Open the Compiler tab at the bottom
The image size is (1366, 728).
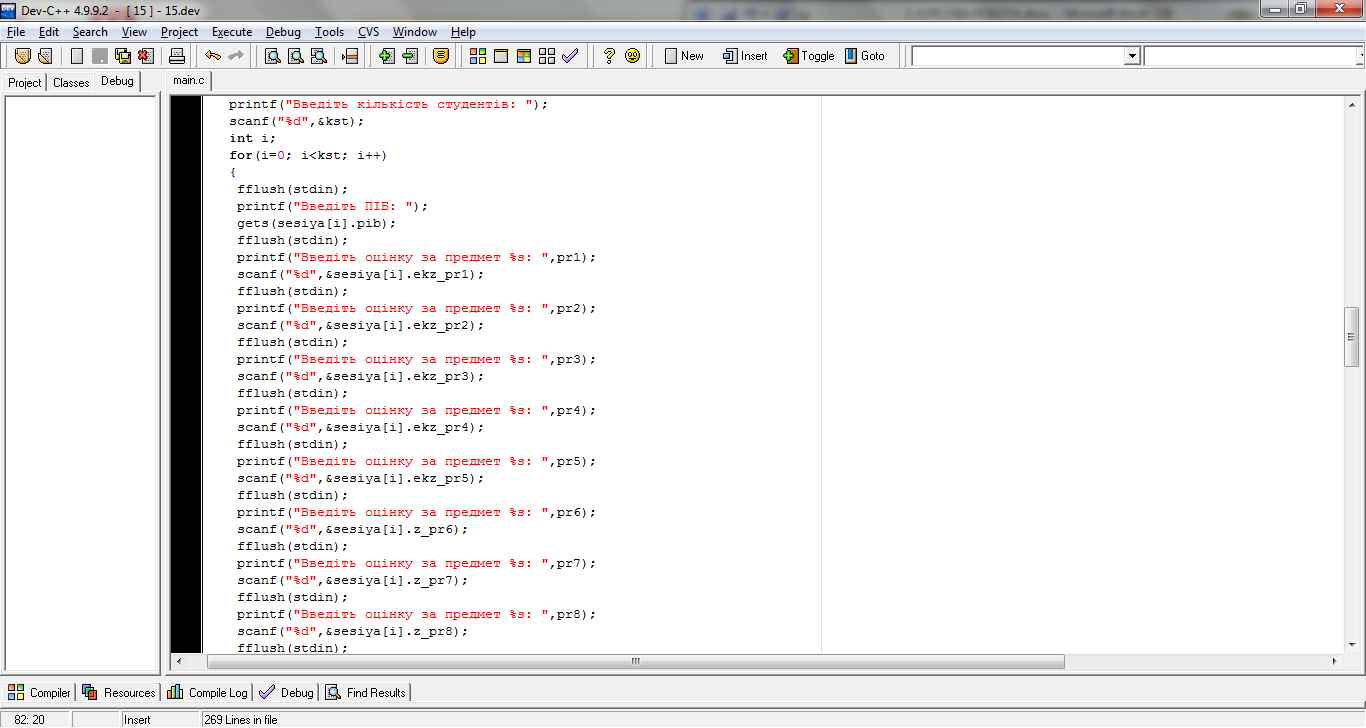40,692
